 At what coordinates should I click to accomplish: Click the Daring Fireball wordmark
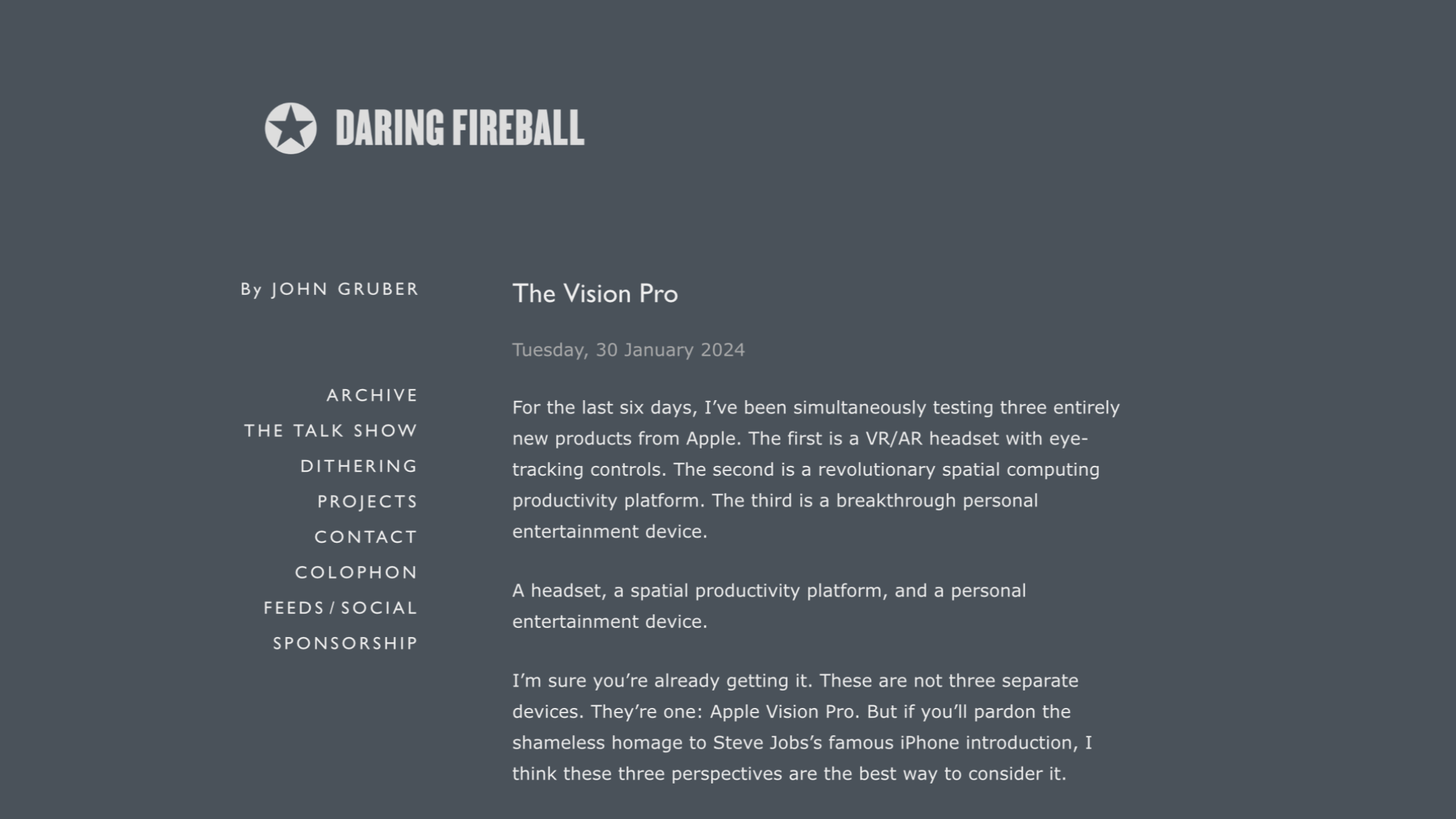pos(460,128)
